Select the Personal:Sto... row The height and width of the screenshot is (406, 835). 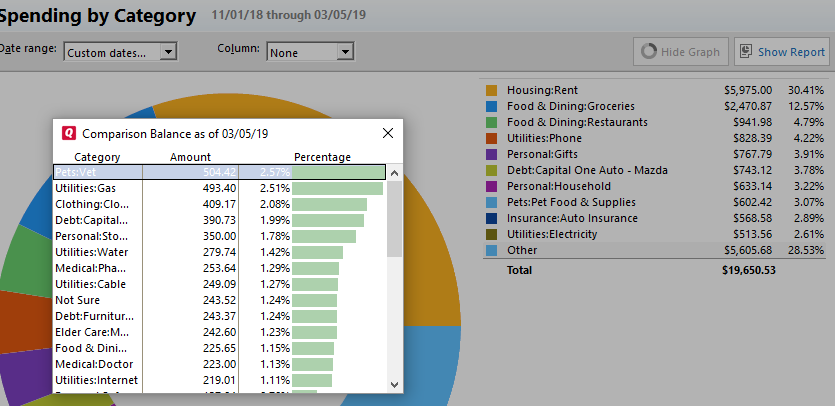pos(220,236)
